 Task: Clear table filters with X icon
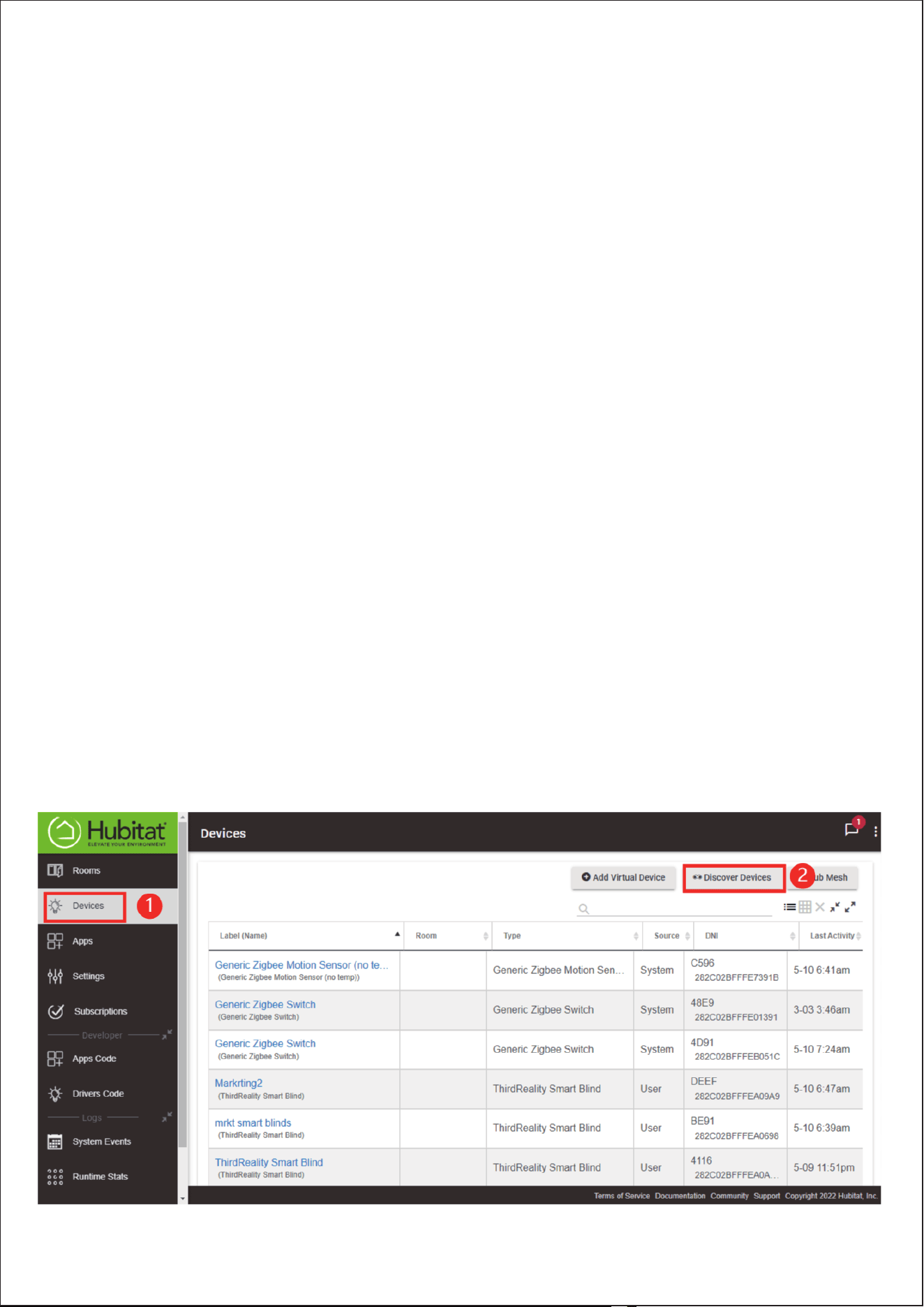coord(820,907)
